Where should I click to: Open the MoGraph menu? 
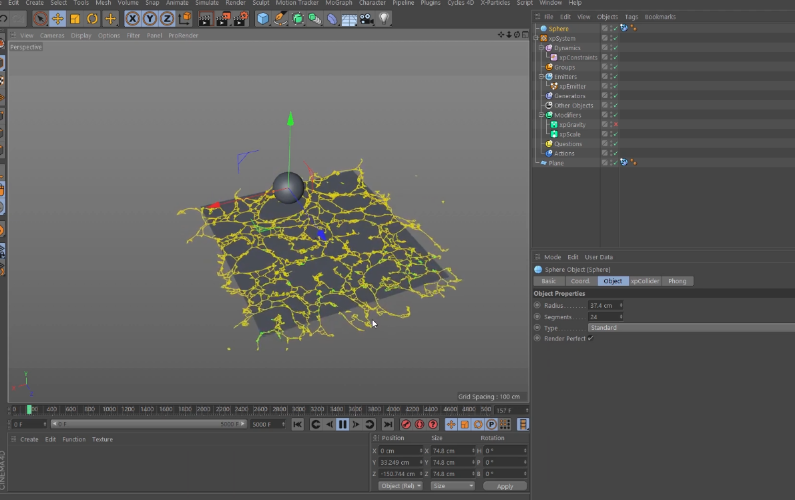339,3
